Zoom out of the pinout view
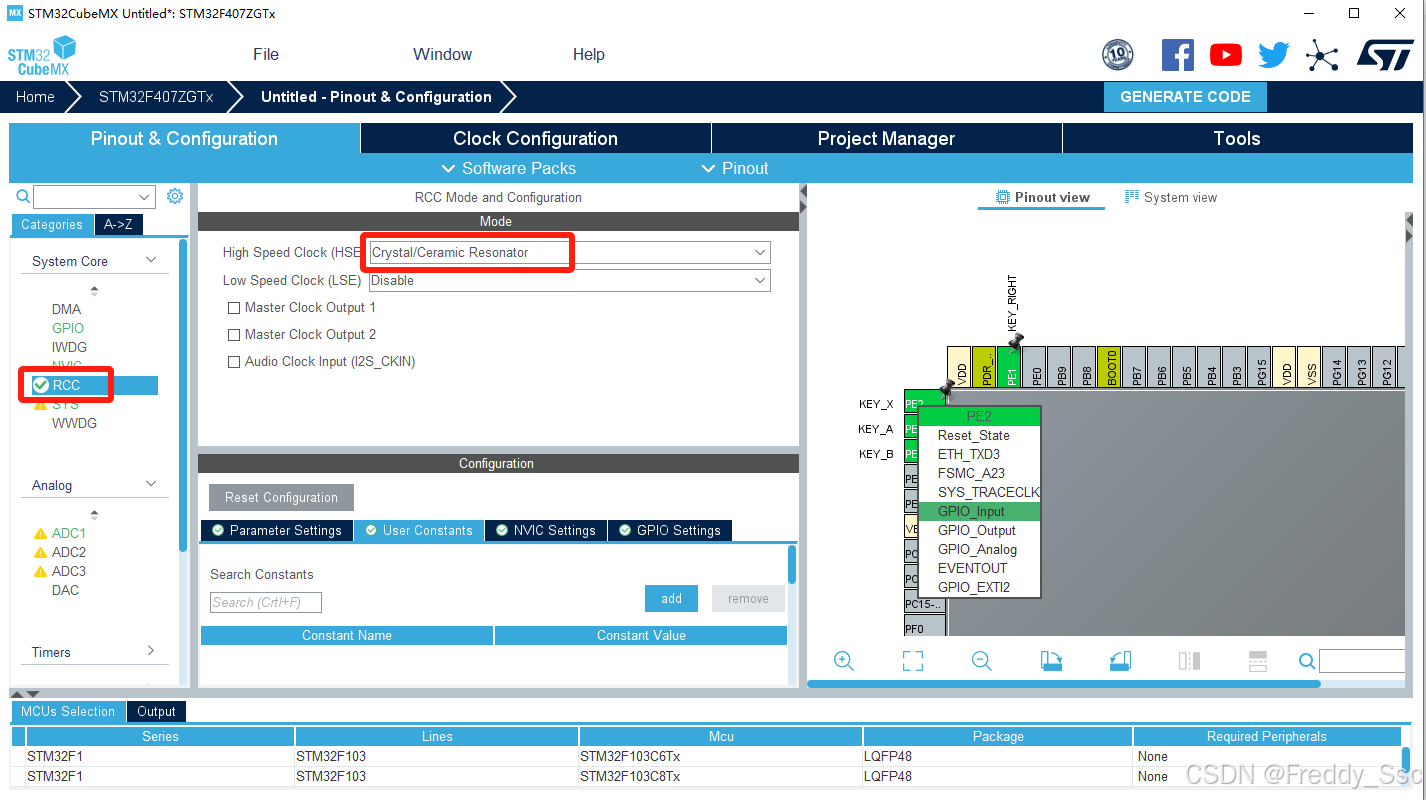Image resolution: width=1426 pixels, height=800 pixels. pos(982,661)
